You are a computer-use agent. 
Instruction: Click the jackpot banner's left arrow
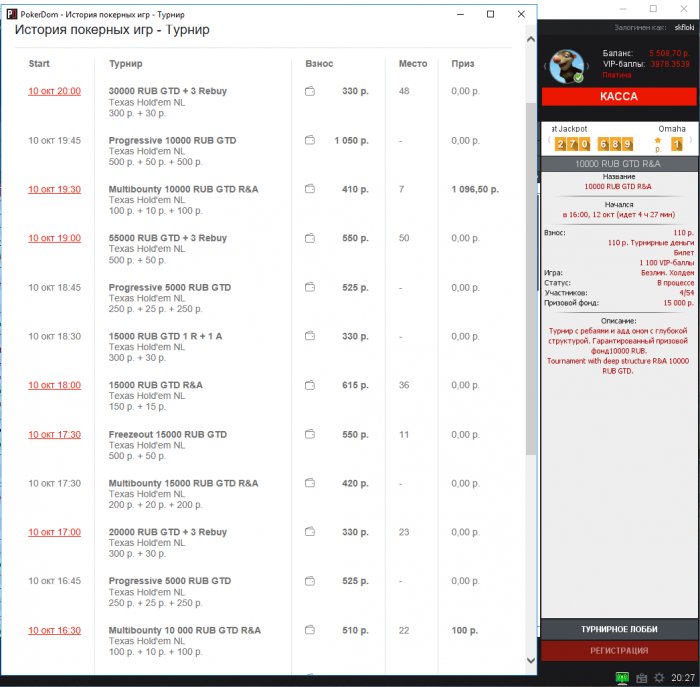point(549,140)
